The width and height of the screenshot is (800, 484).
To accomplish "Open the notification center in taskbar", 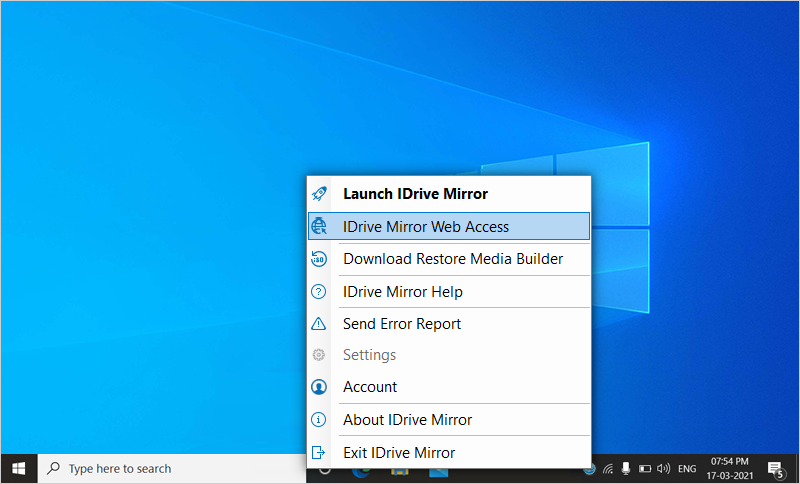I will [775, 468].
